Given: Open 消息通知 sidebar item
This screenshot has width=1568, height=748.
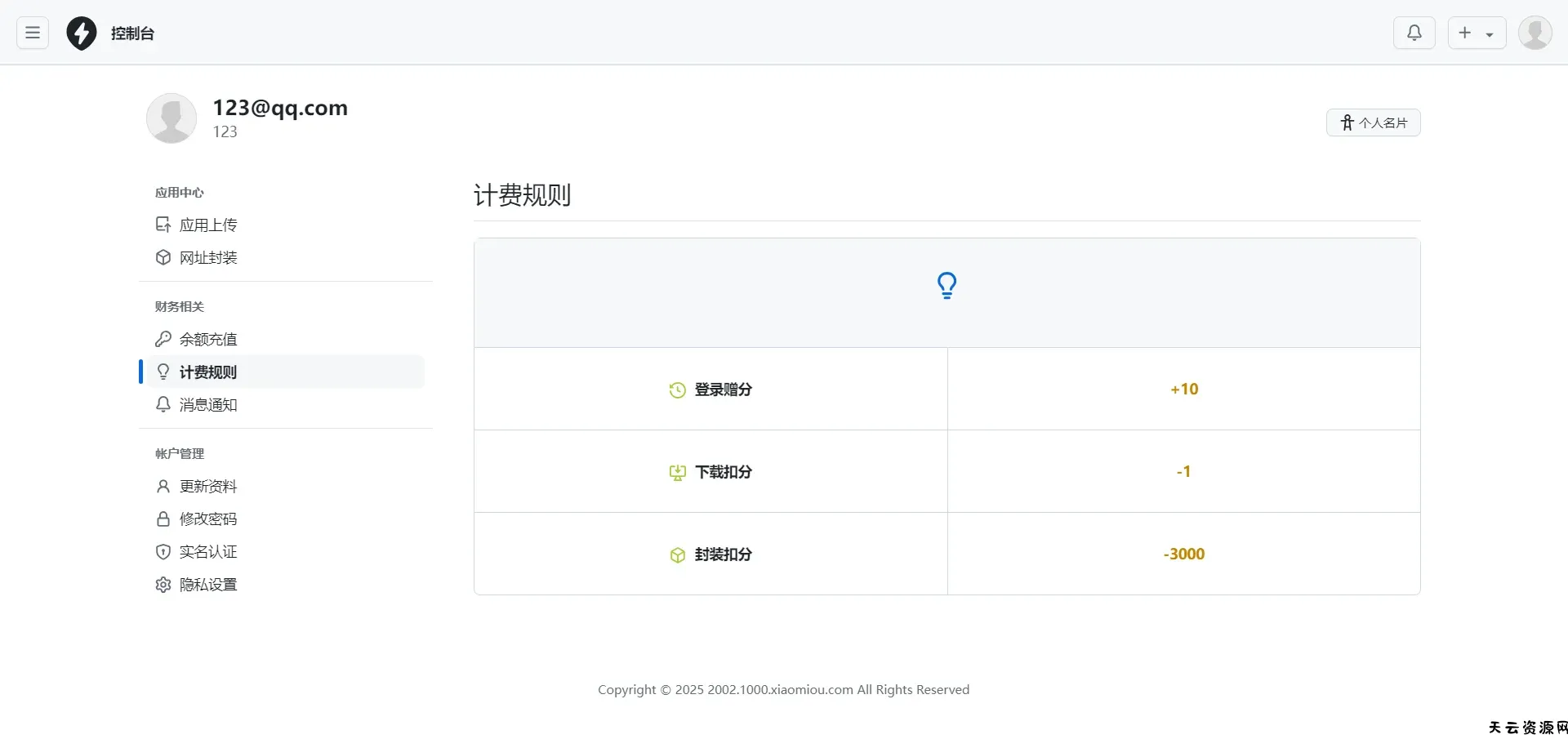Looking at the screenshot, I should [x=207, y=404].
